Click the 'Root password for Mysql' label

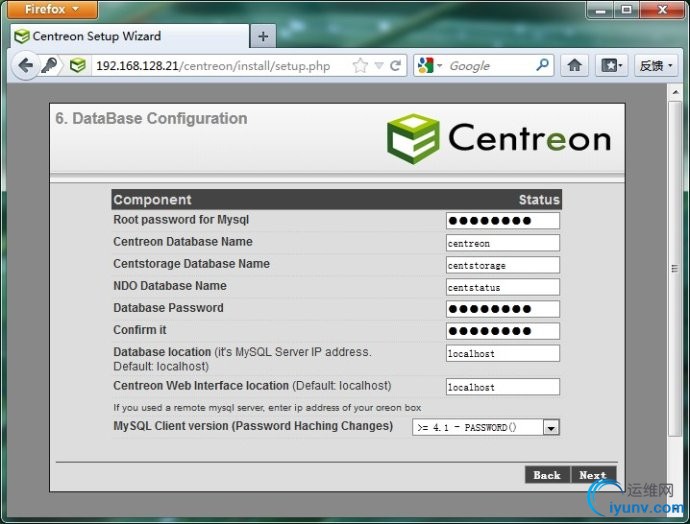pyautogui.click(x=181, y=220)
